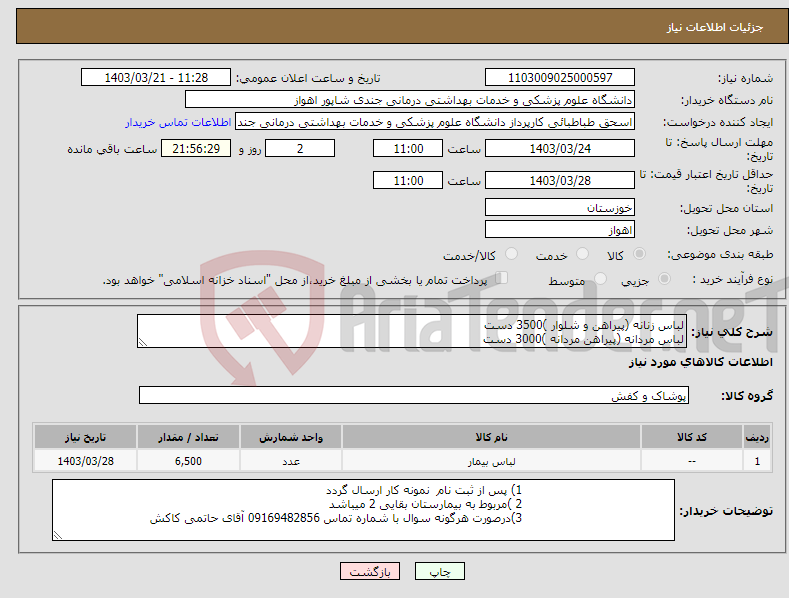The width and height of the screenshot is (789, 598).
Task: Click the announcement date field 1403/03/21 - 11:28
Action: [x=156, y=78]
